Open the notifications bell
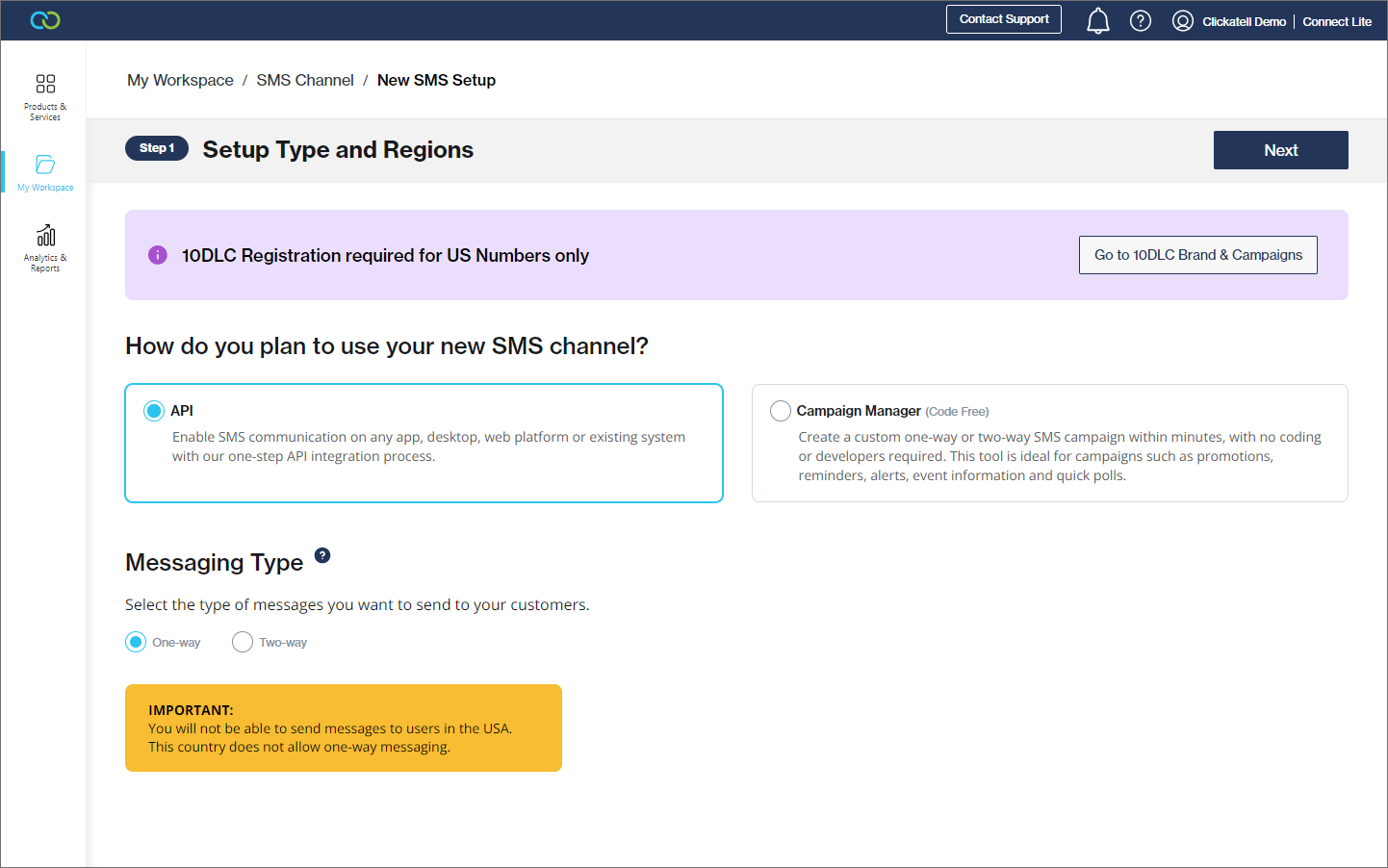The image size is (1388, 868). tap(1098, 21)
